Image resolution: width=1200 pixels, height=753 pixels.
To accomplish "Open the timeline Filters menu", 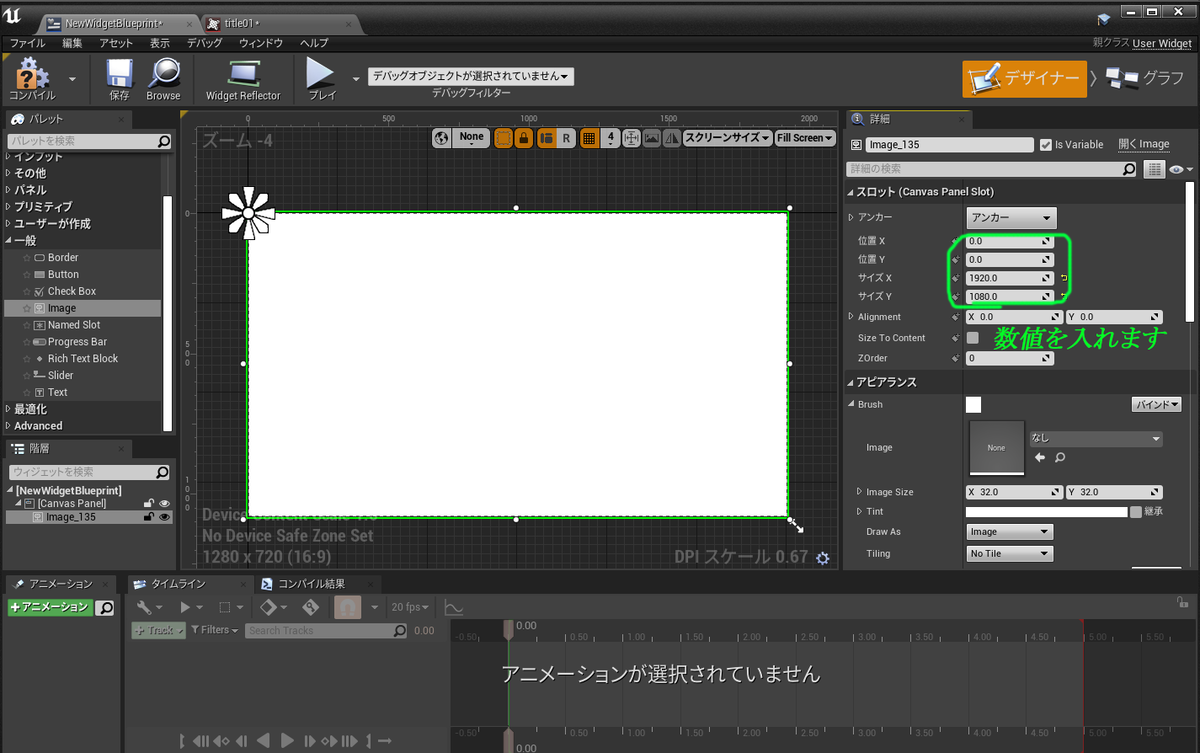I will (215, 630).
